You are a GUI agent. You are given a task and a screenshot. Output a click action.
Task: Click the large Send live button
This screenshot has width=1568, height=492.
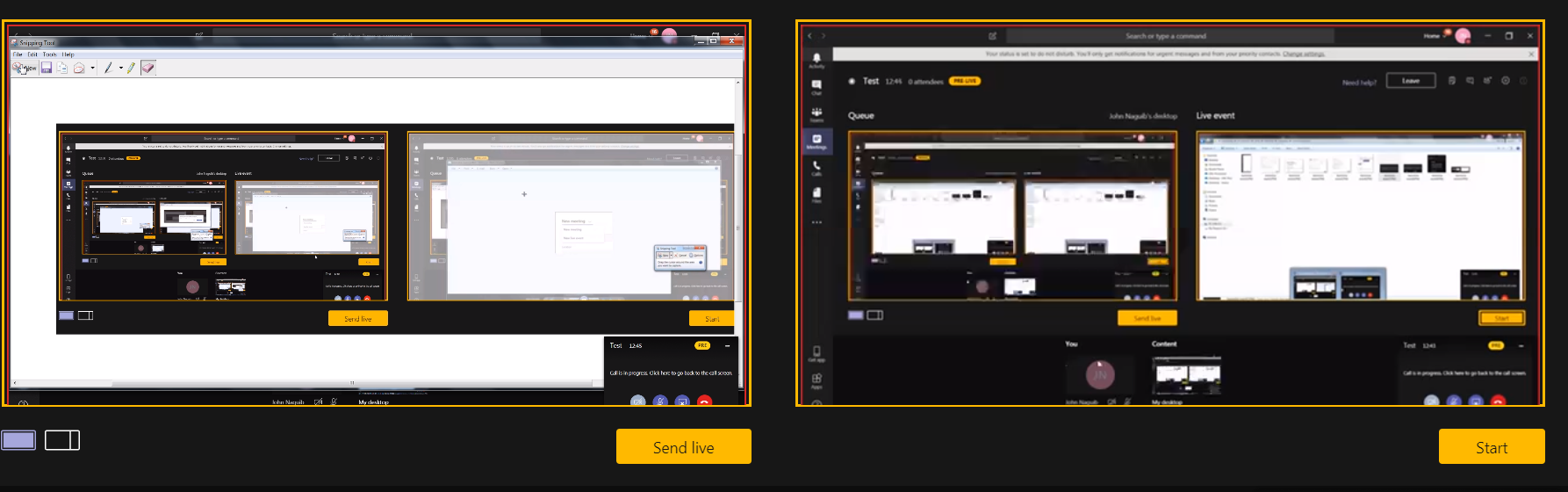pyautogui.click(x=683, y=447)
